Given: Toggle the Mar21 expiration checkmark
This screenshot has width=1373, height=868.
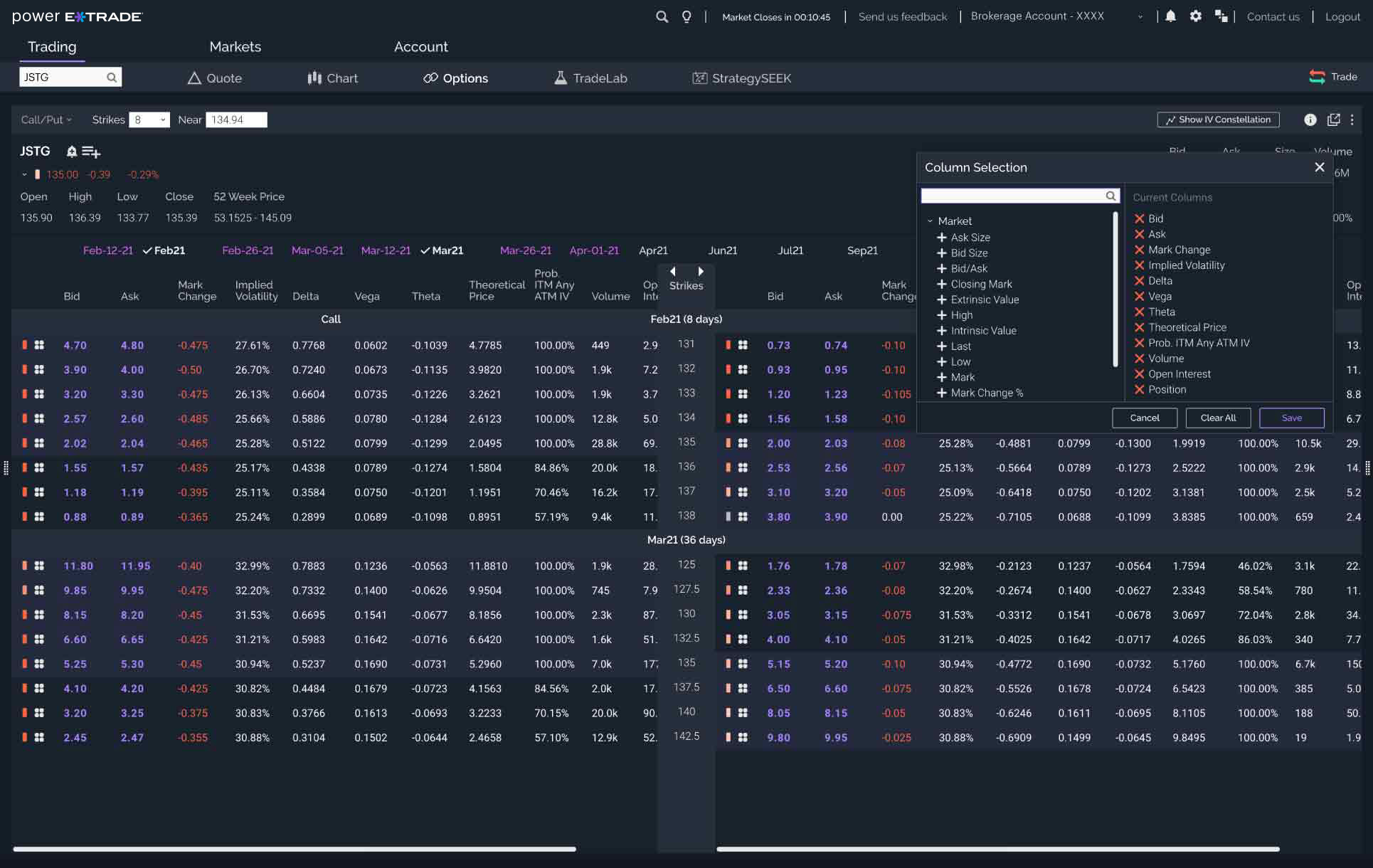Looking at the screenshot, I should (x=442, y=250).
